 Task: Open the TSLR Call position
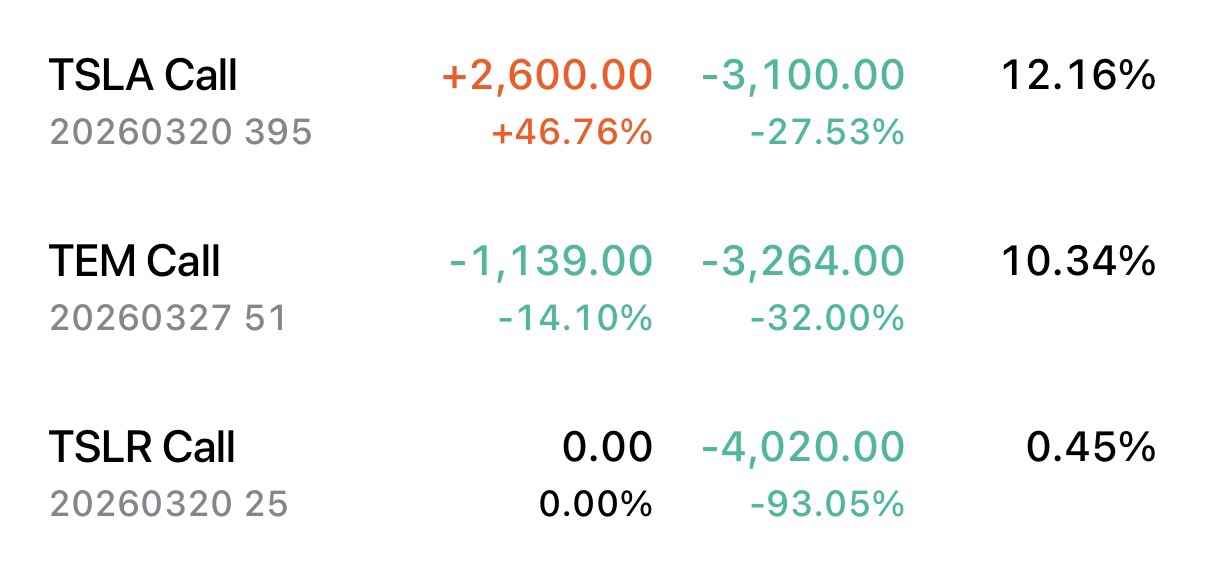(x=142, y=448)
